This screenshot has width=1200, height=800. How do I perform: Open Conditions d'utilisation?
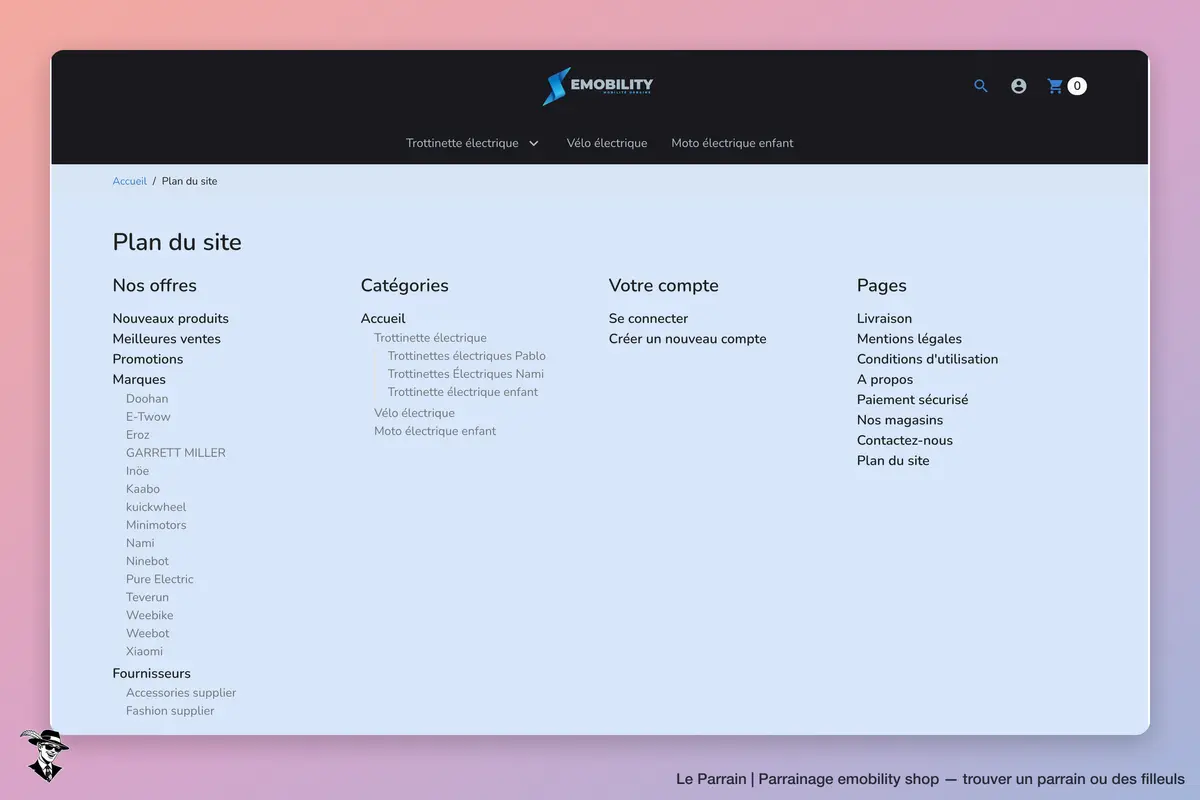coord(928,359)
